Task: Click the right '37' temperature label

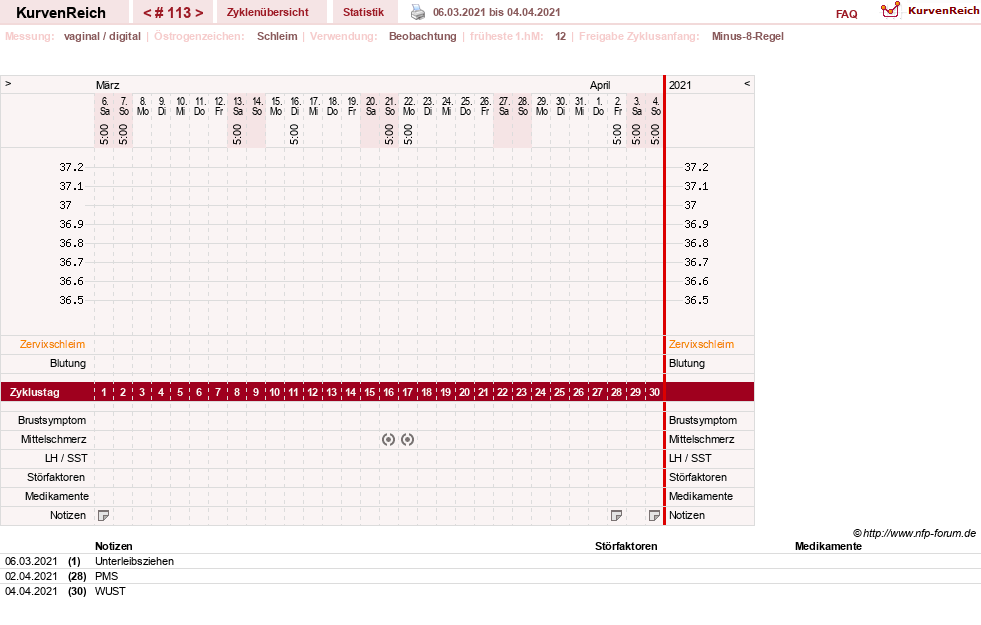Action: click(x=690, y=205)
